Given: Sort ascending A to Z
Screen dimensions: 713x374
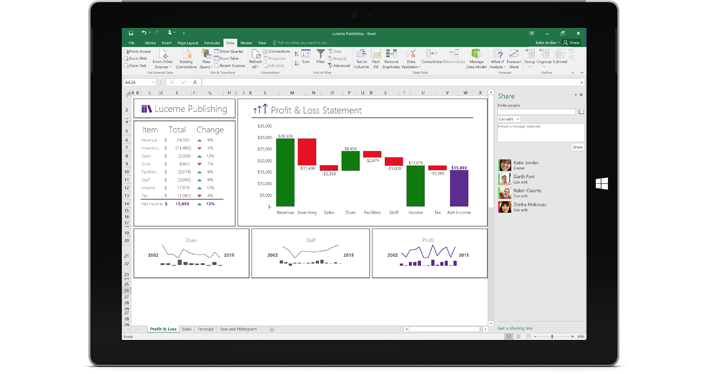Looking at the screenshot, I should tap(296, 54).
